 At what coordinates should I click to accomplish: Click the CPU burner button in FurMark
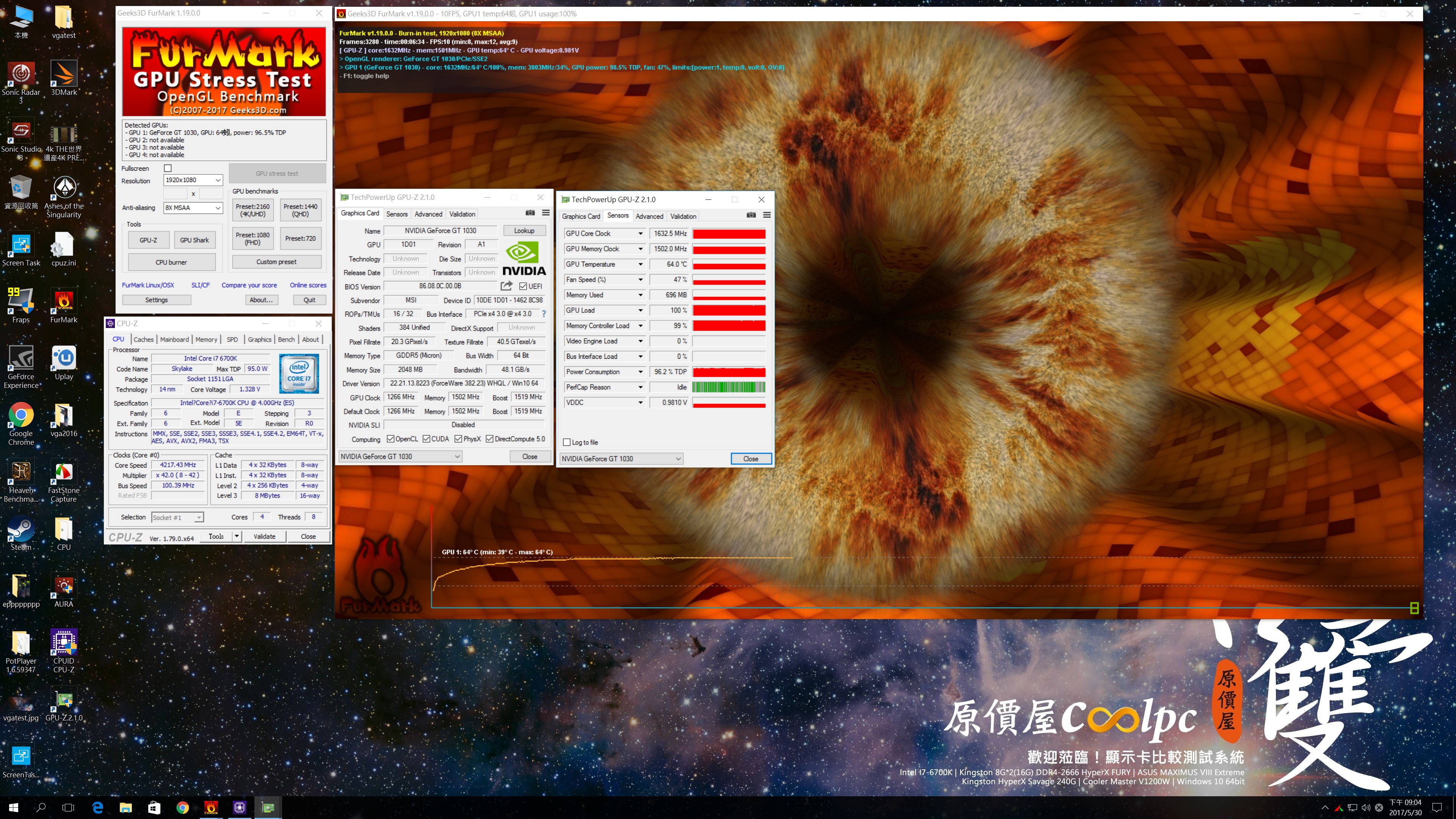[x=171, y=262]
